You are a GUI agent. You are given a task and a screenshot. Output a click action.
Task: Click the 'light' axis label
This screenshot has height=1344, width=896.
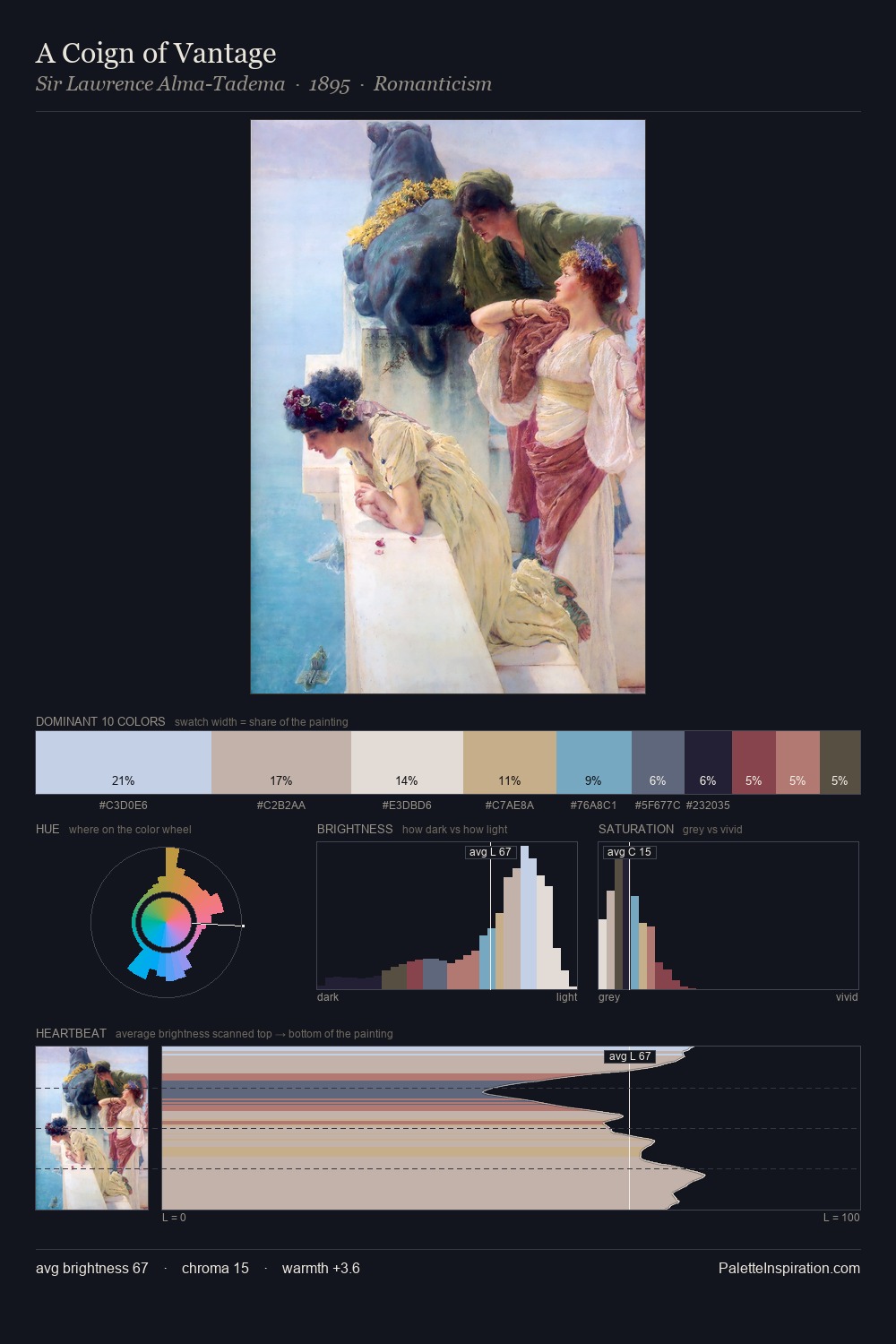pos(567,997)
